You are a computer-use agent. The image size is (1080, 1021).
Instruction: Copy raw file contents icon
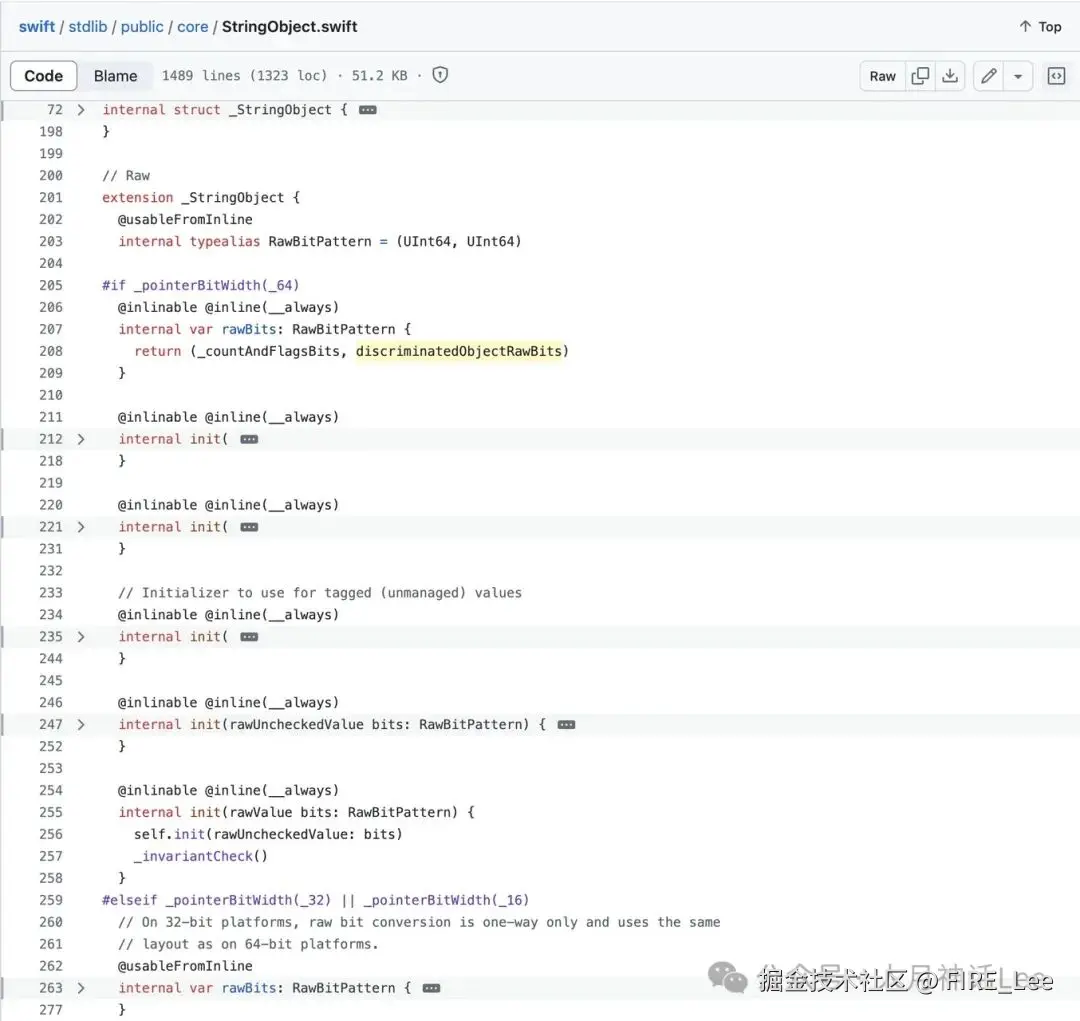(x=920, y=76)
